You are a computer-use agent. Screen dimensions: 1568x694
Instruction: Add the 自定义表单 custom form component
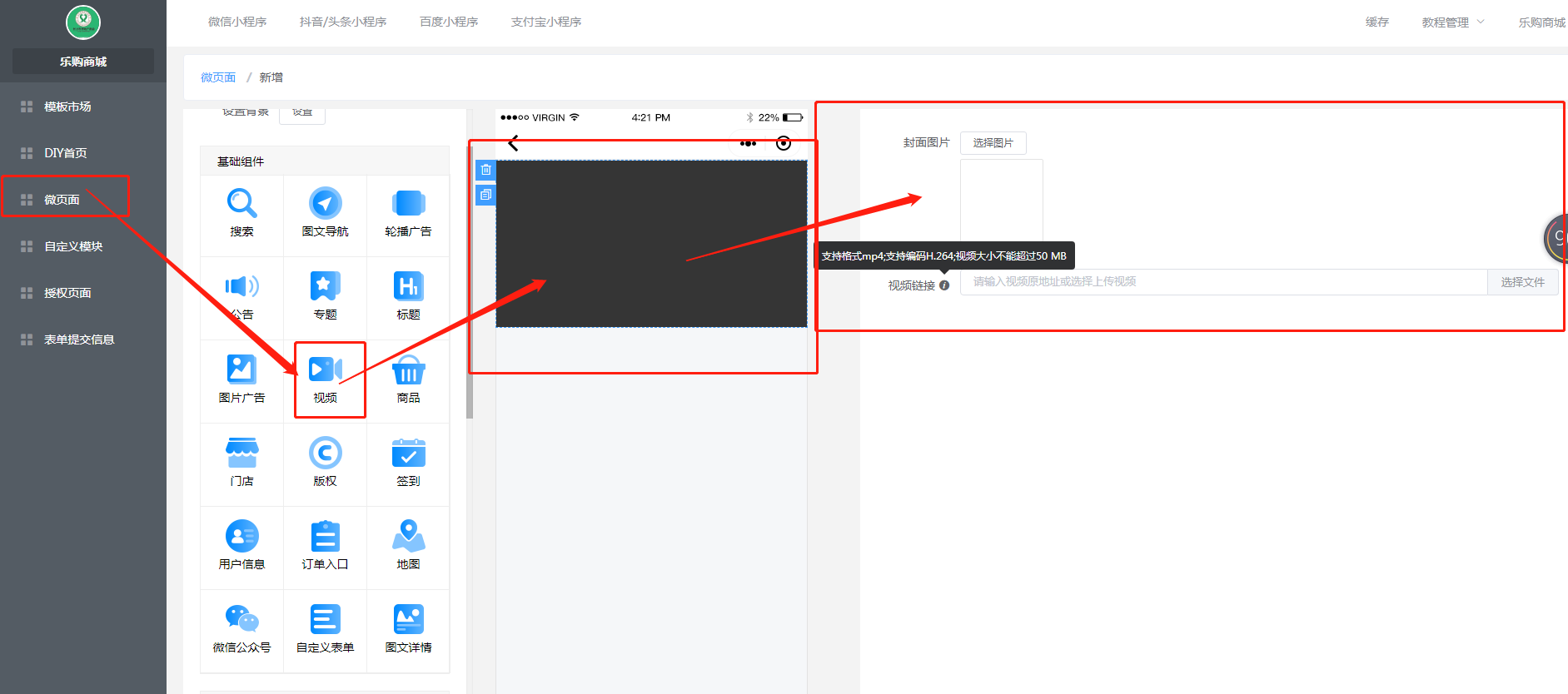(x=325, y=631)
